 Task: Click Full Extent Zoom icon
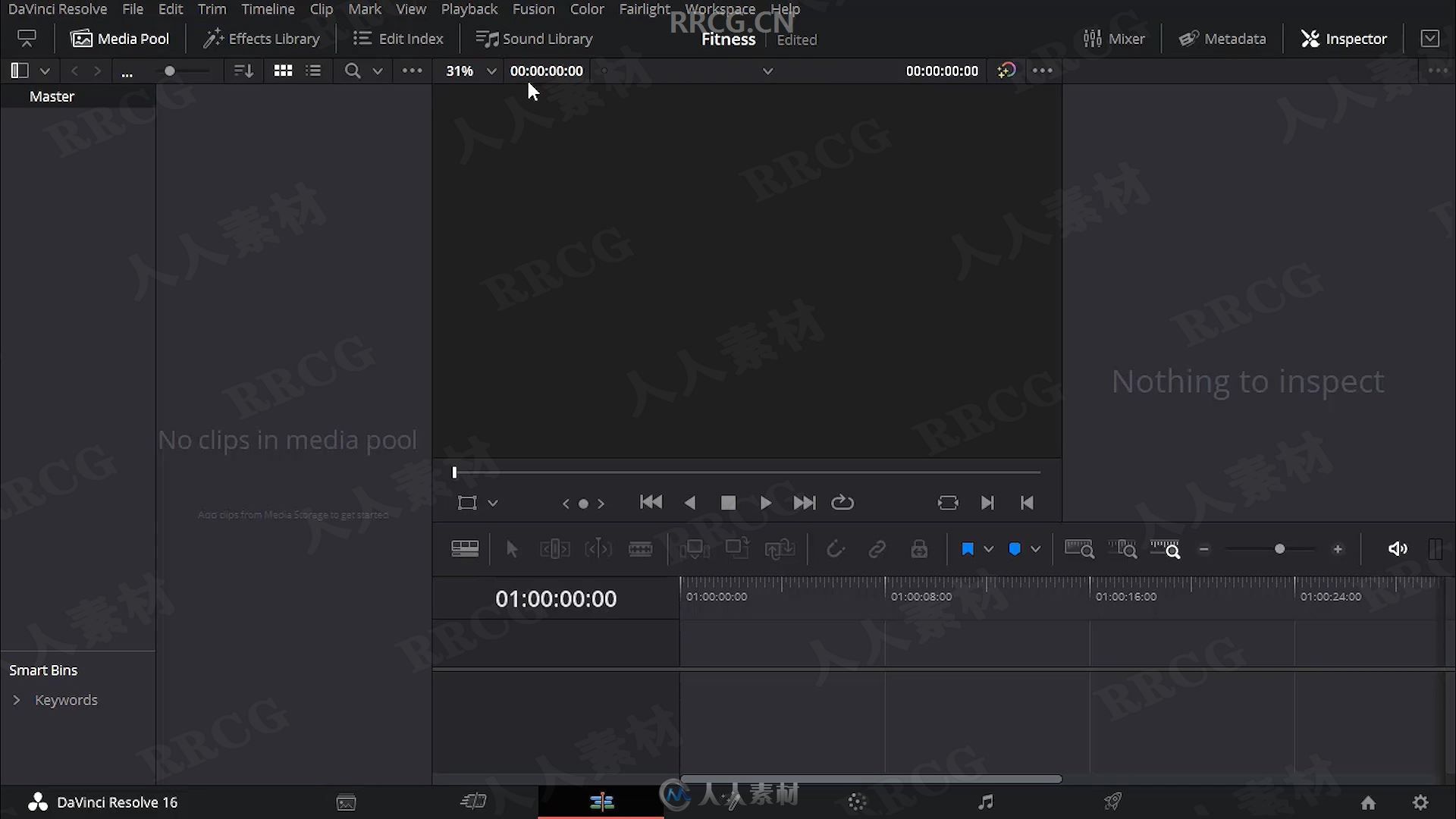(x=1079, y=549)
